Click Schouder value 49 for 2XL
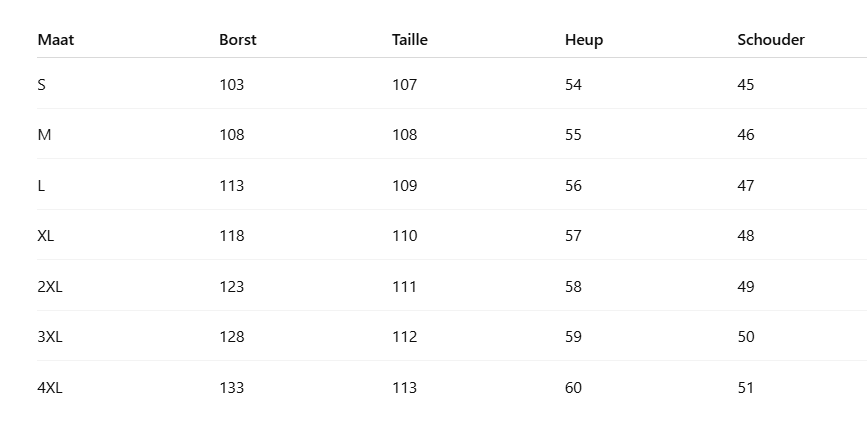 (746, 287)
